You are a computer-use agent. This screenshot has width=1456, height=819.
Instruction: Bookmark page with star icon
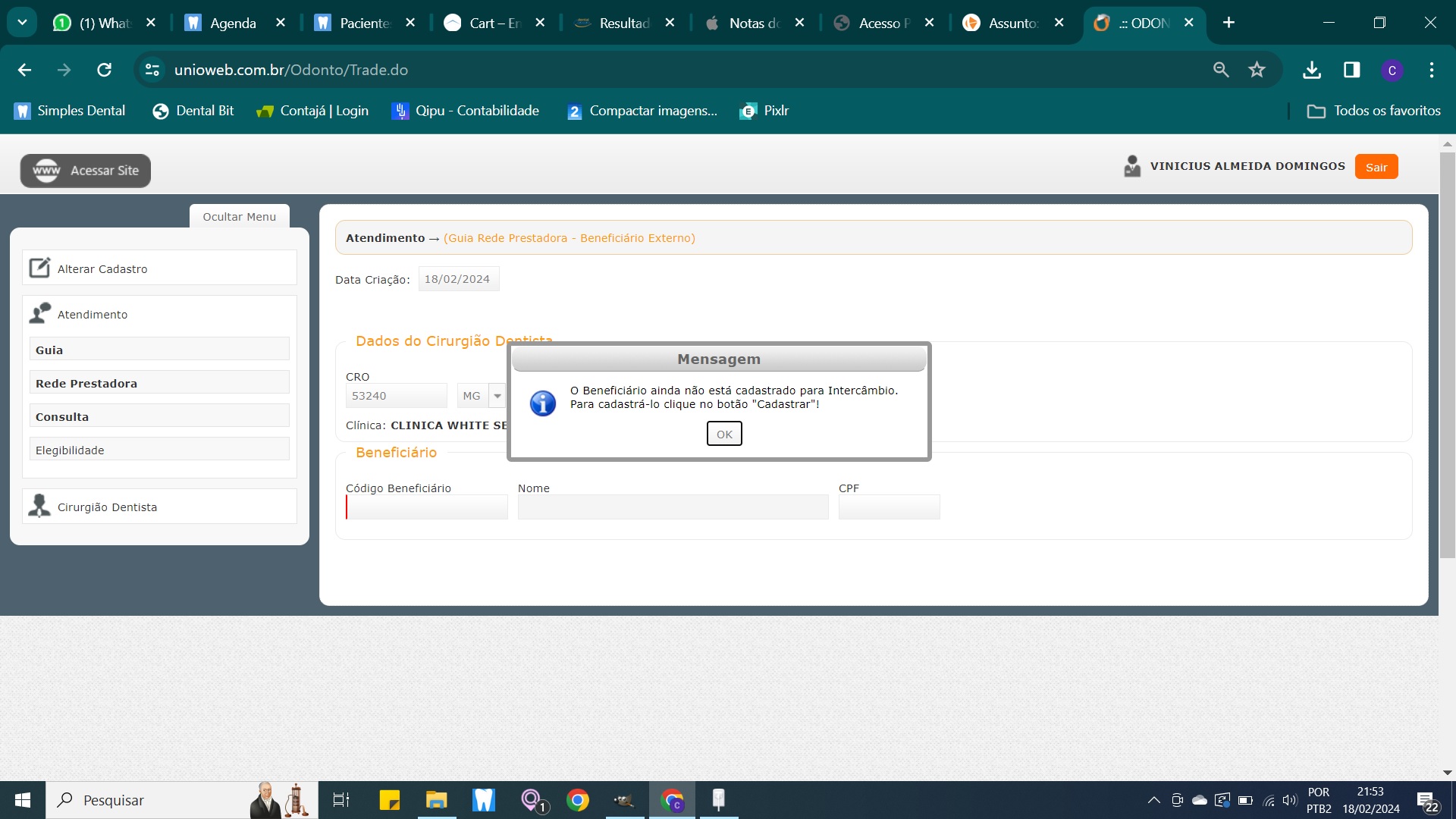pos(1257,70)
